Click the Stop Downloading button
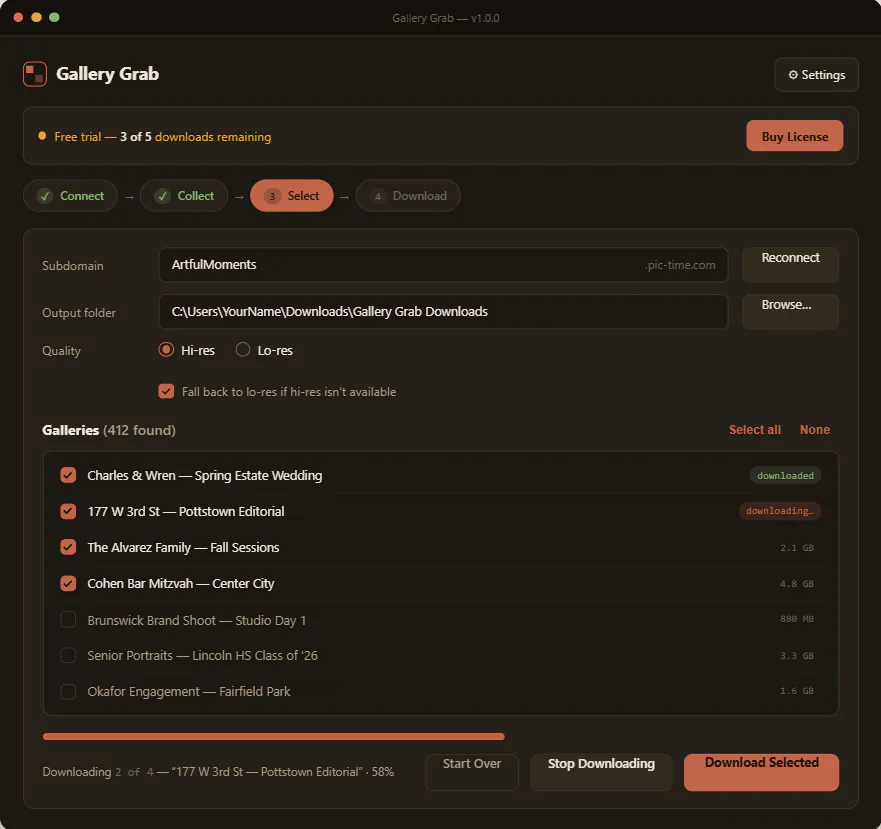 [x=601, y=772]
